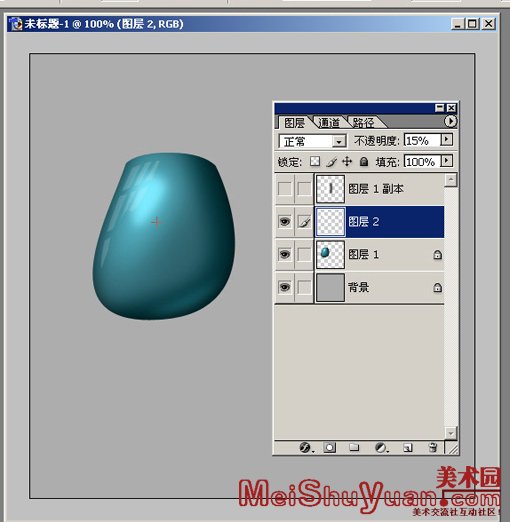Open the 不透明度 opacity slider arrow
The image size is (510, 522).
447,139
